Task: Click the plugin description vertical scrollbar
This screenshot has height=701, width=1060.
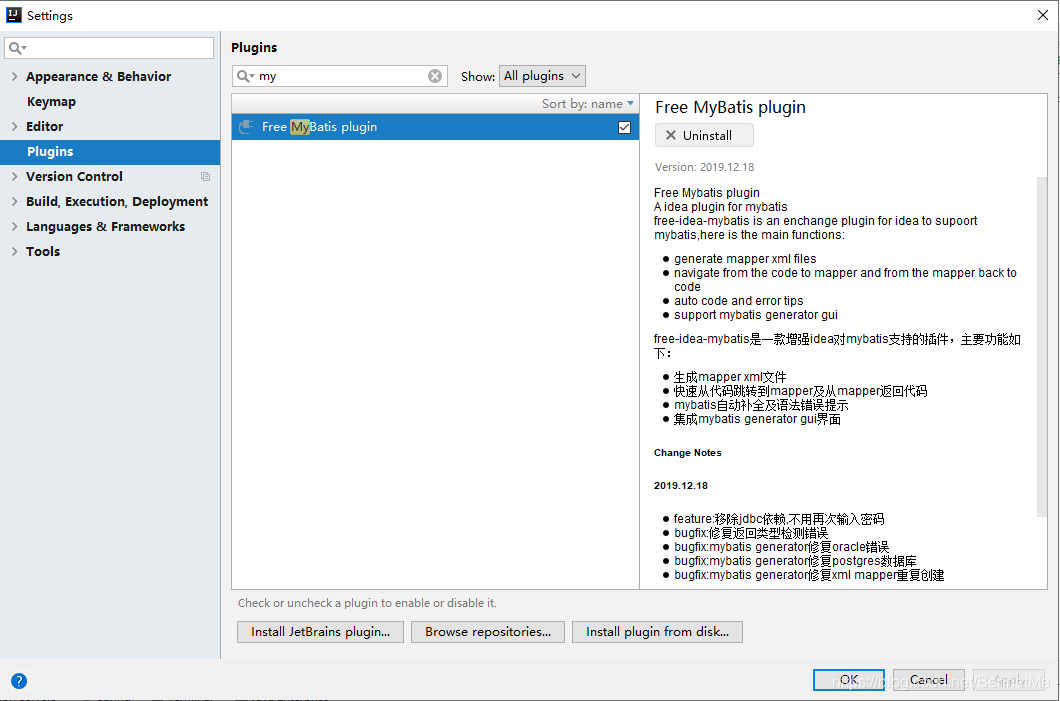Action: (x=1042, y=345)
